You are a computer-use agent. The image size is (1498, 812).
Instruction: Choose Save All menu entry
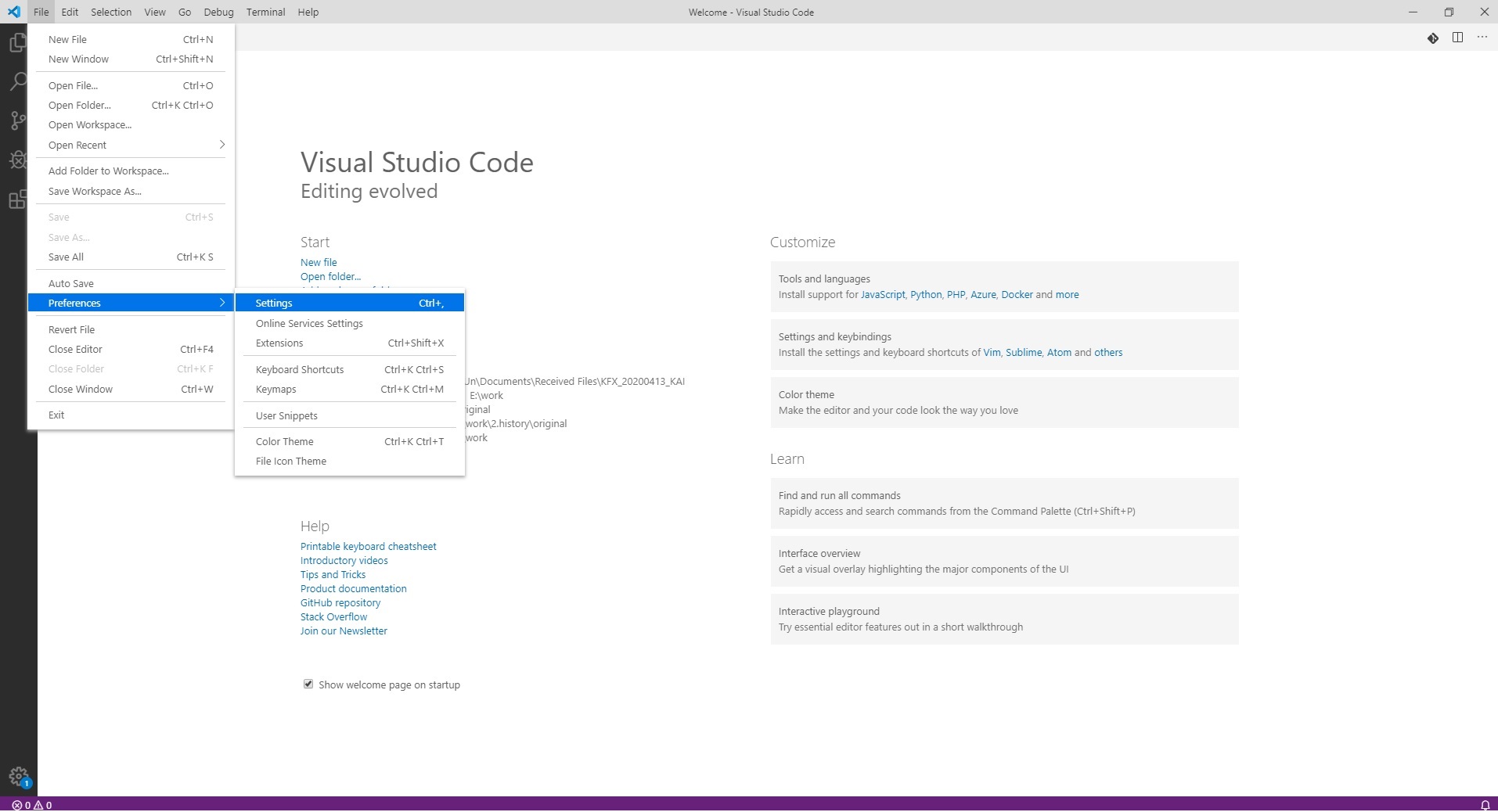click(131, 257)
